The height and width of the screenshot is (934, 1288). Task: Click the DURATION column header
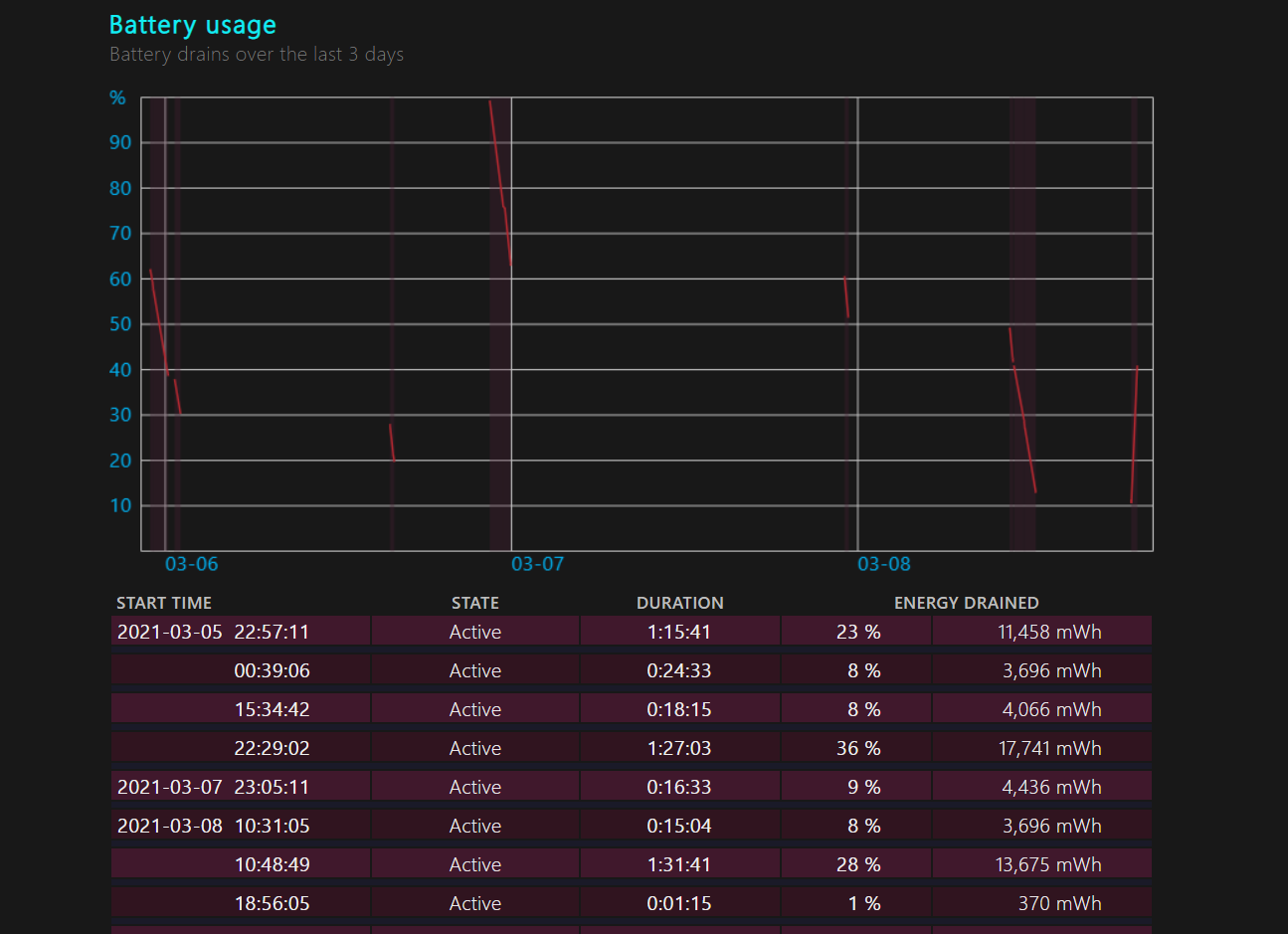click(679, 603)
